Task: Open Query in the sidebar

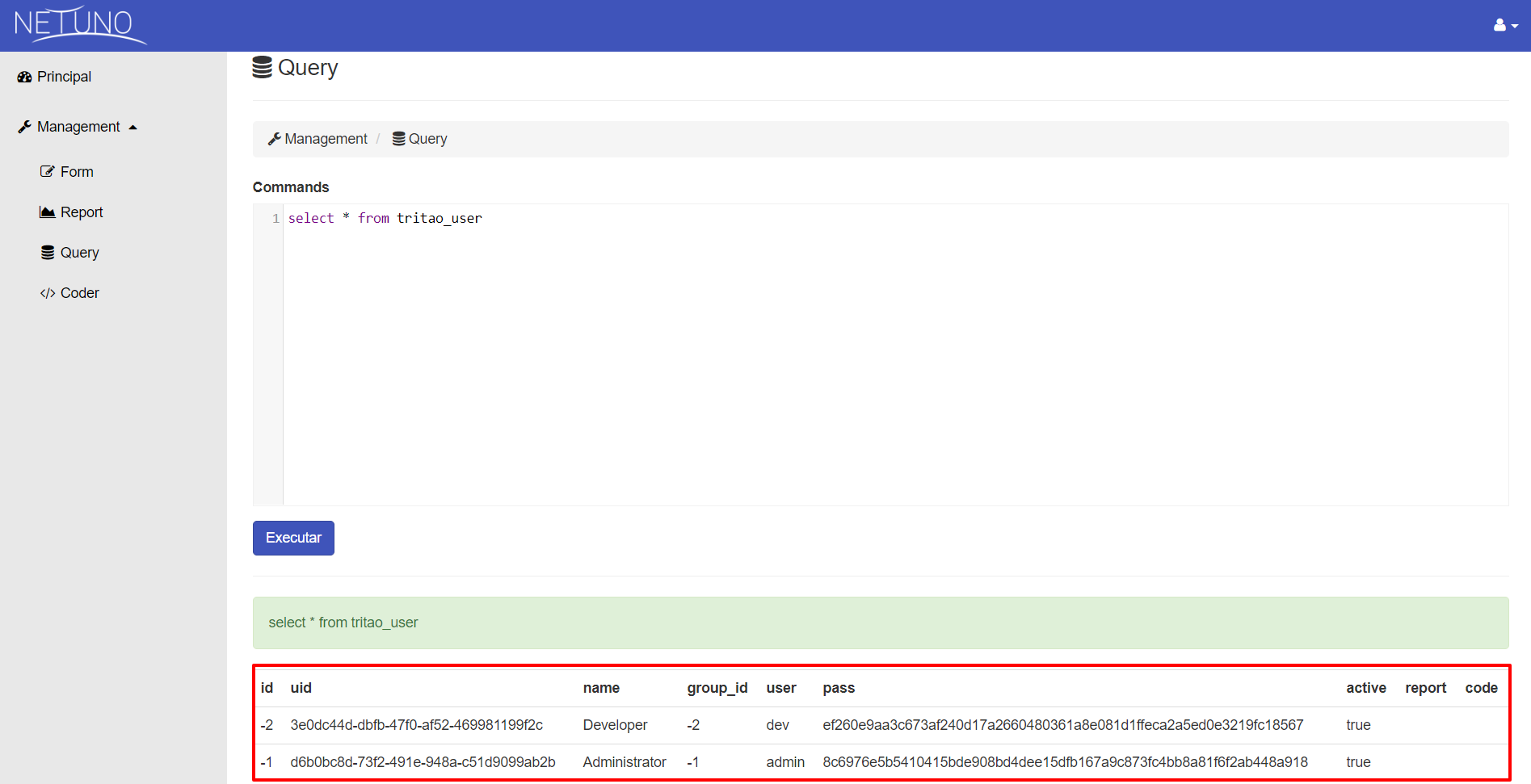Action: (69, 253)
